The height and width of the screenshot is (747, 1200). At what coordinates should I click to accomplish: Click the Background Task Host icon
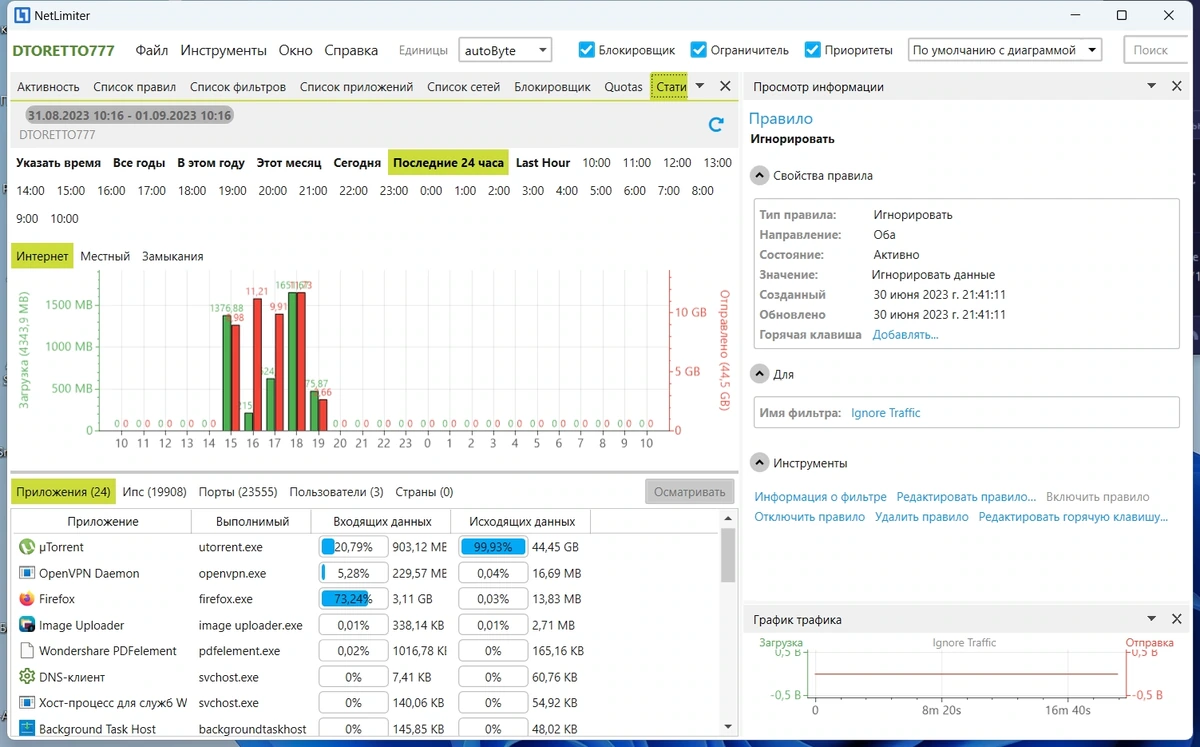pyautogui.click(x=27, y=729)
